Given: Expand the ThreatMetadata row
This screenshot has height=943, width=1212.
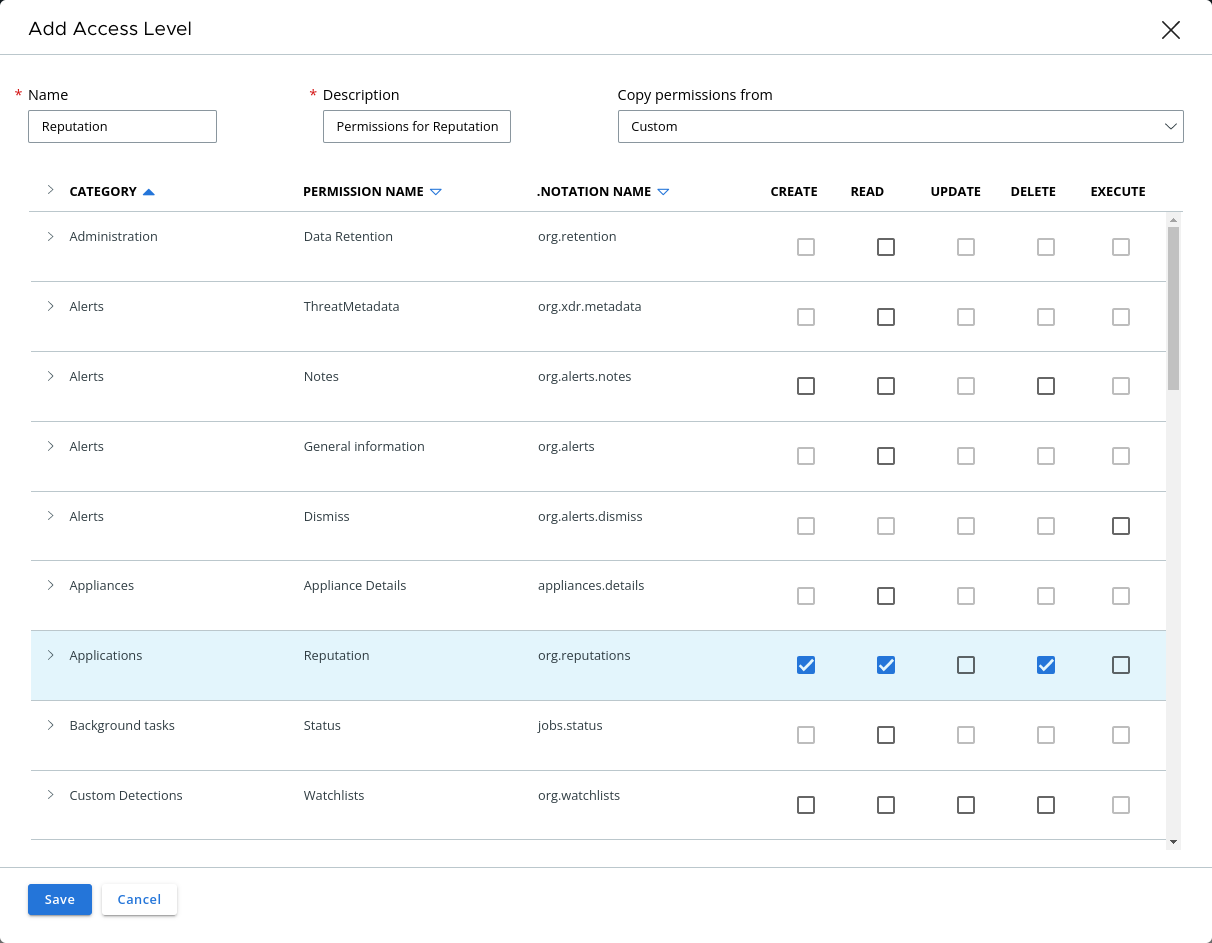Looking at the screenshot, I should [x=50, y=307].
